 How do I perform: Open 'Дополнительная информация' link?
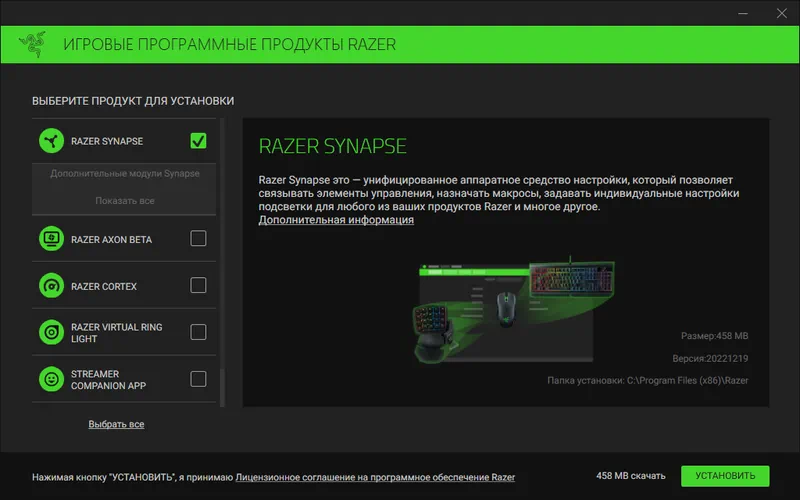click(336, 220)
